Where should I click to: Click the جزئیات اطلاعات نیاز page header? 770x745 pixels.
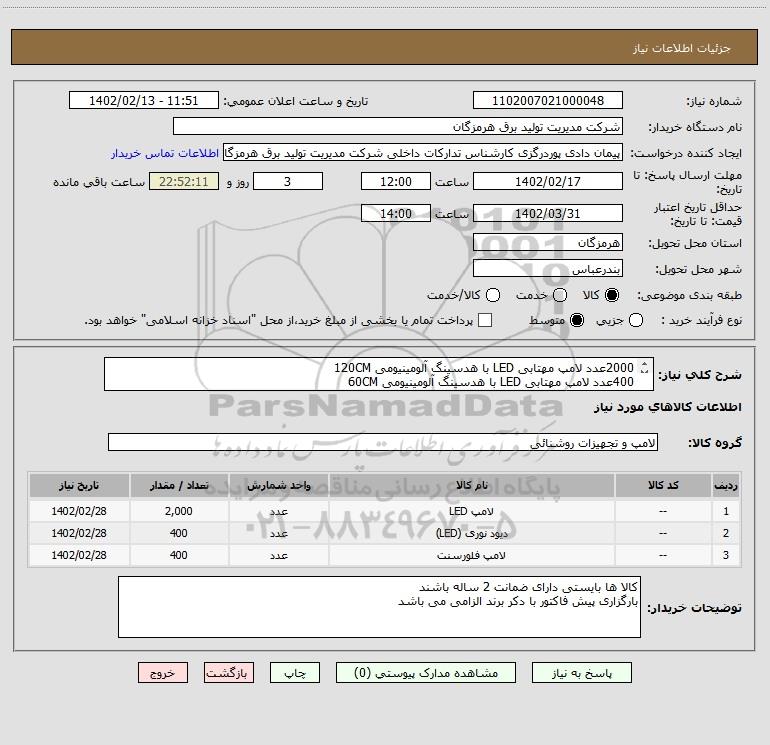[682, 48]
